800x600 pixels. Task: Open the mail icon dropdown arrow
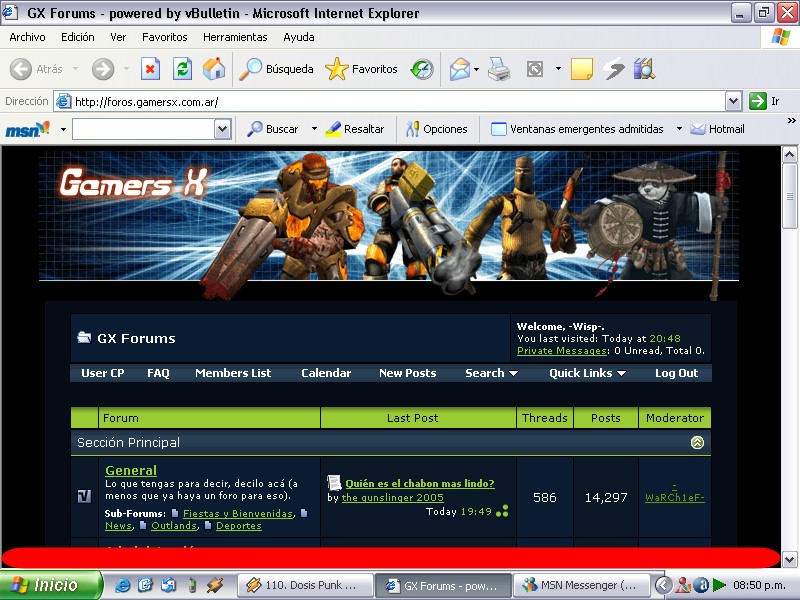[x=477, y=69]
